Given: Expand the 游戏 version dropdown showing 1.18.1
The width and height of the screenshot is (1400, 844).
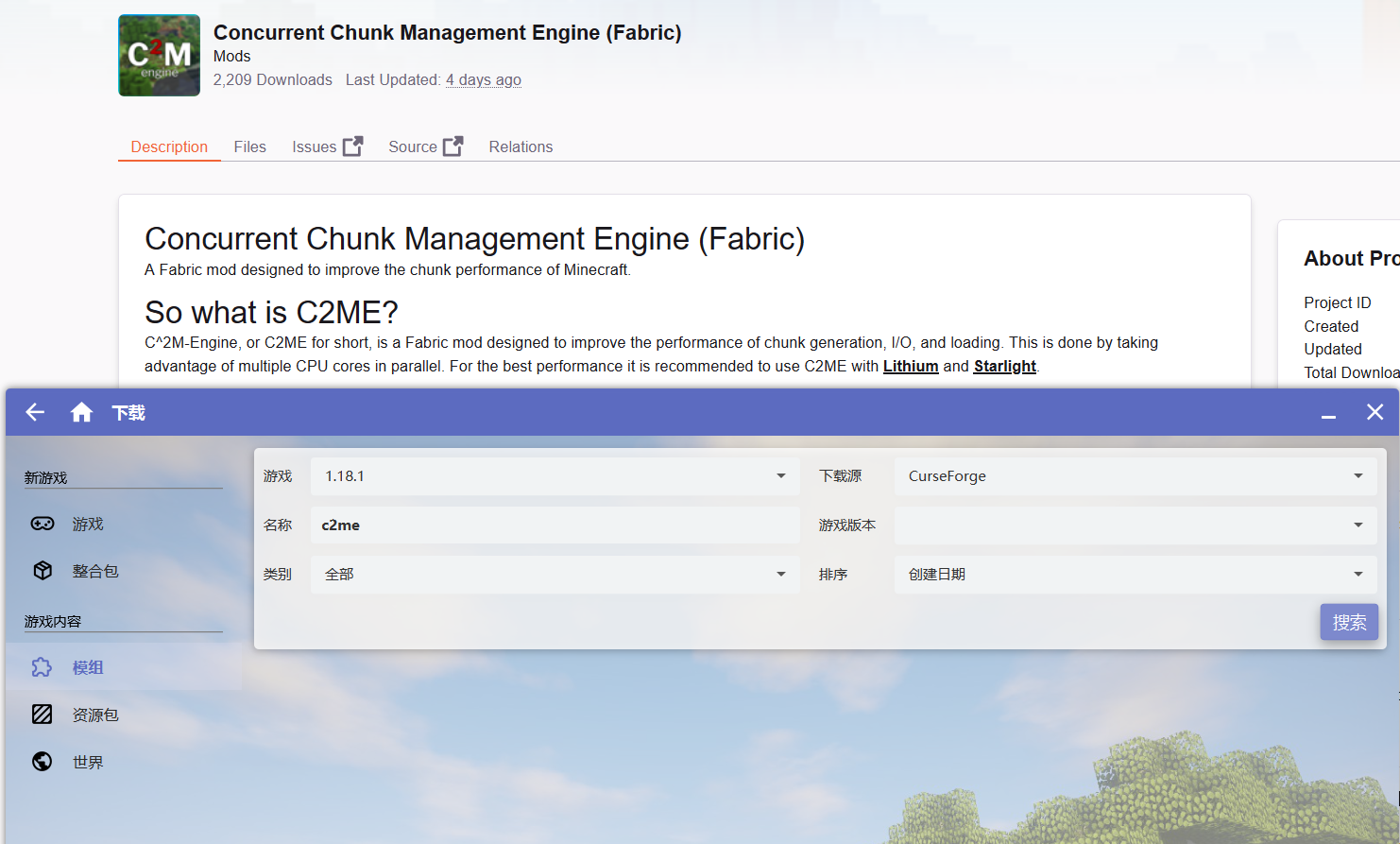Looking at the screenshot, I should click(555, 476).
